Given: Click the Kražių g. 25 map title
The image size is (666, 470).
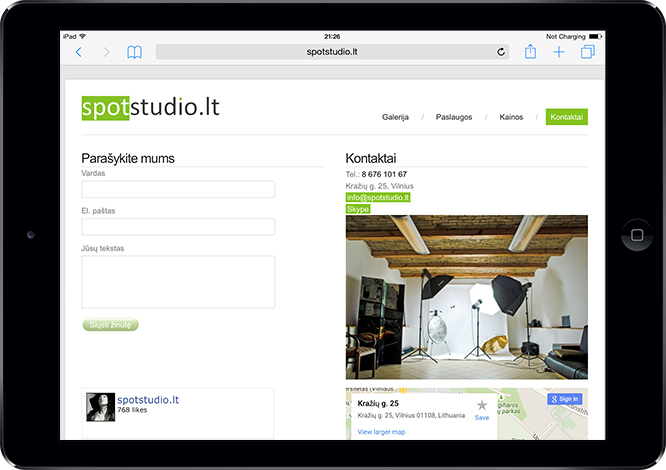Looking at the screenshot, I should point(378,403).
